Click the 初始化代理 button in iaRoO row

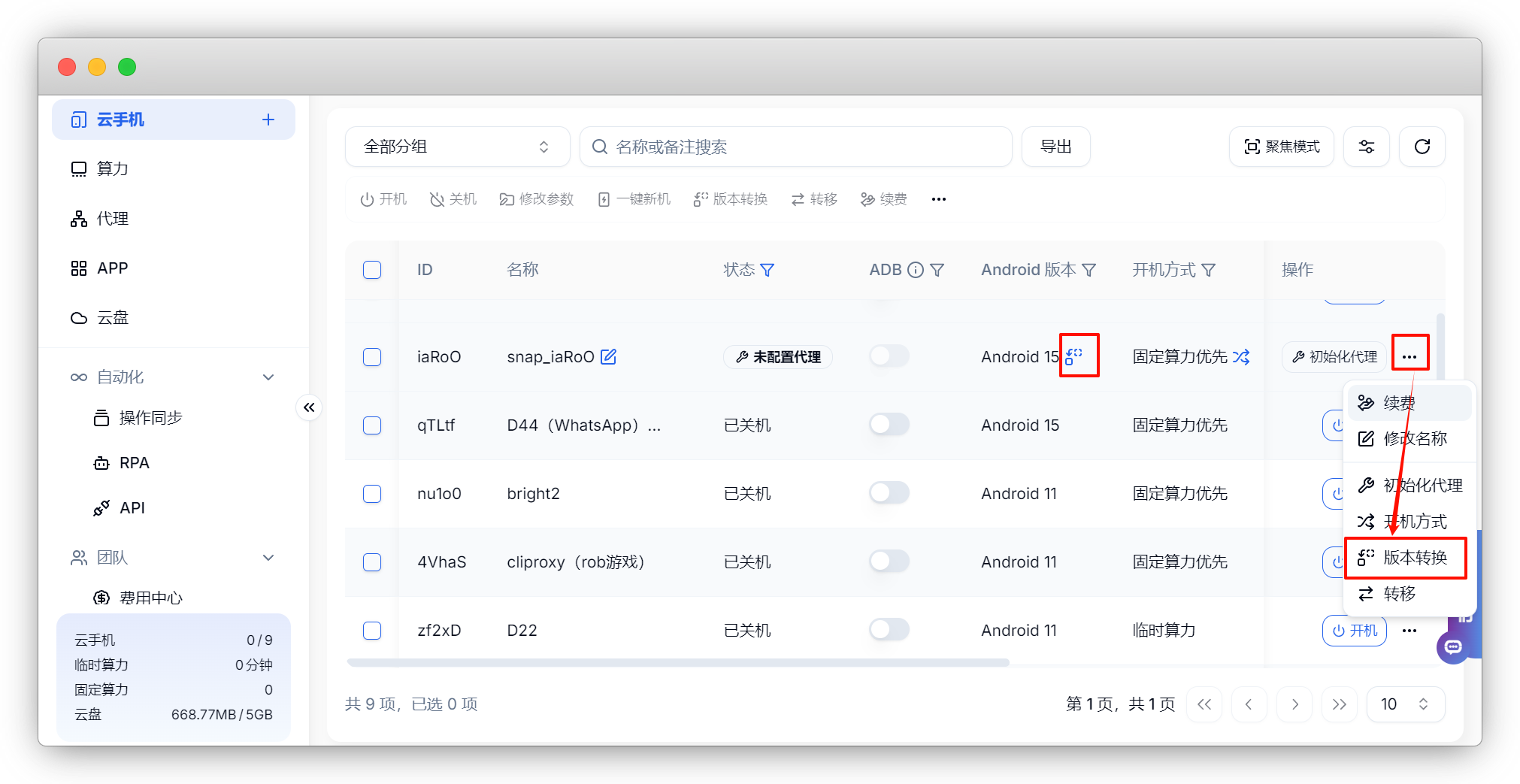(1334, 357)
